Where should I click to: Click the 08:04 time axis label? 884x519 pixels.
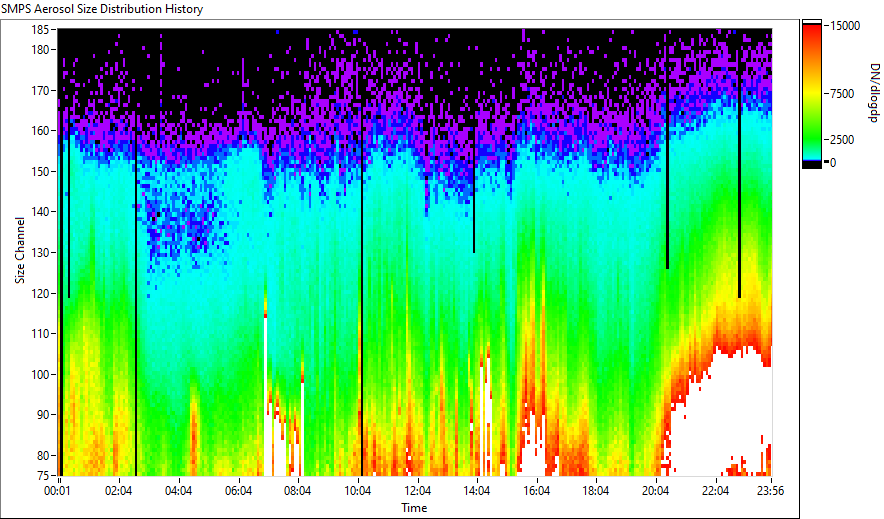pyautogui.click(x=297, y=491)
